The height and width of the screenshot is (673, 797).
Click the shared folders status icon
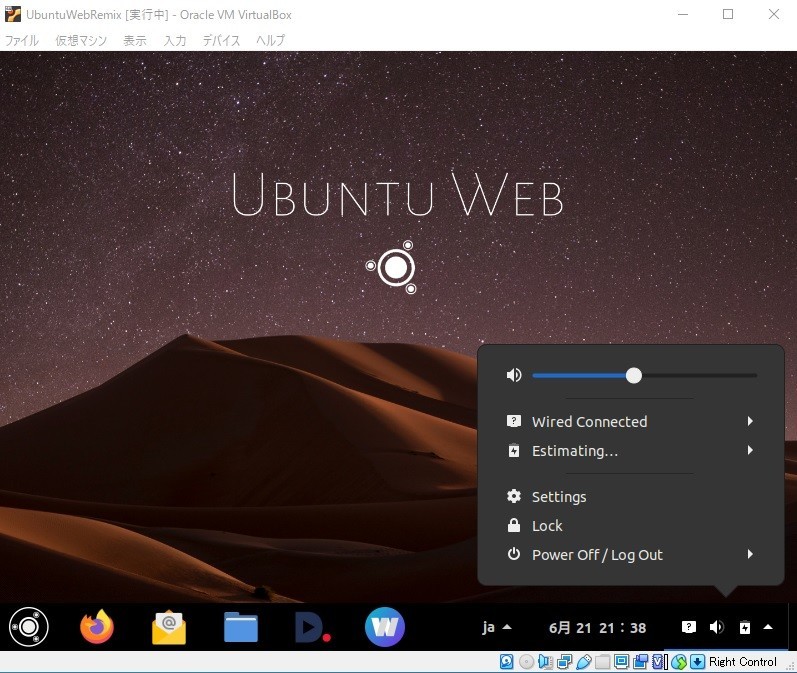click(602, 661)
